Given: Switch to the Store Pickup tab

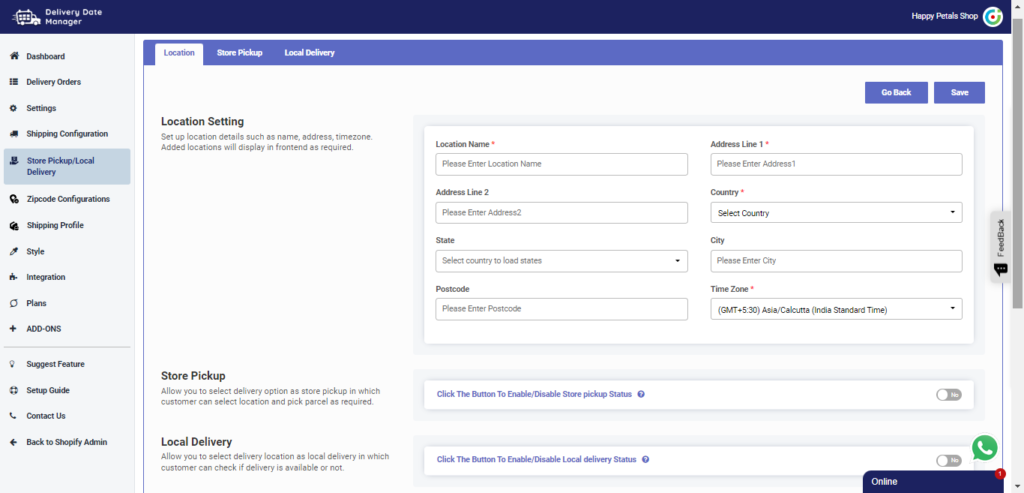Looking at the screenshot, I should point(239,53).
